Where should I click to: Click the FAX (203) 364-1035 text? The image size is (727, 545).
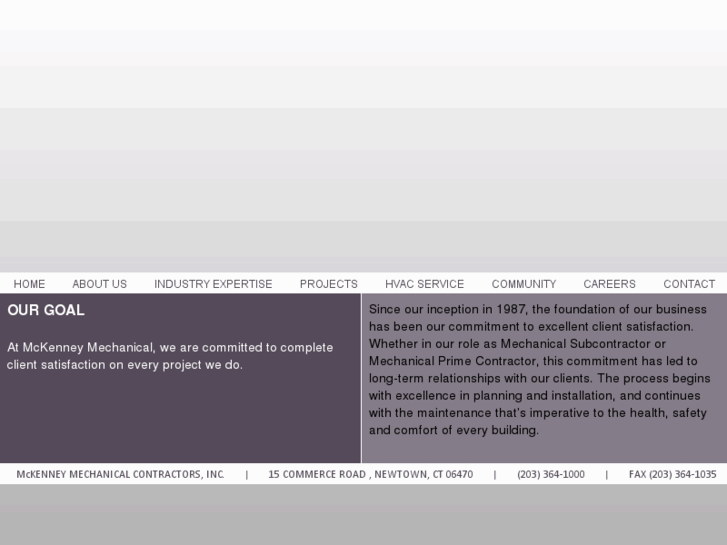pos(672,474)
